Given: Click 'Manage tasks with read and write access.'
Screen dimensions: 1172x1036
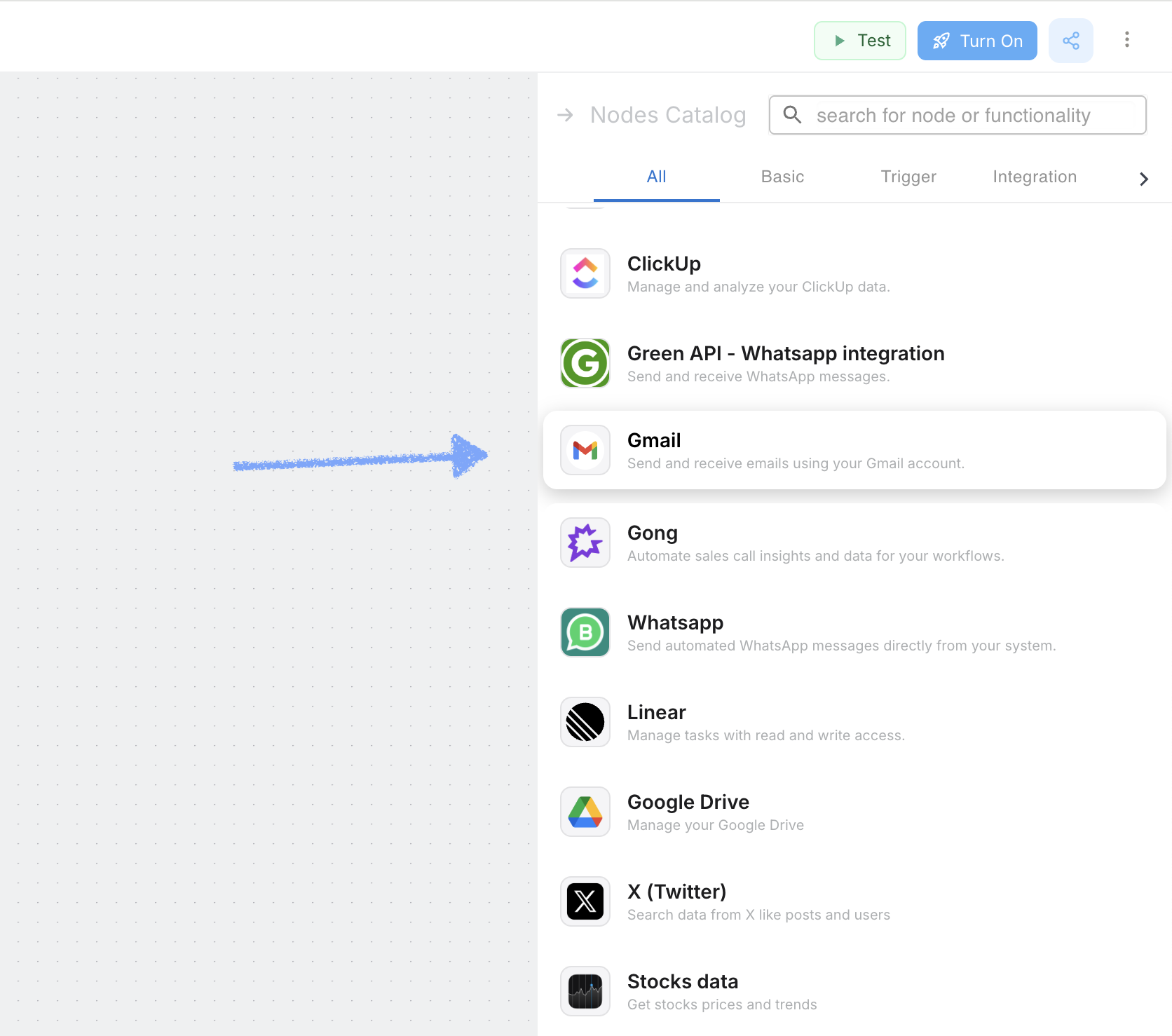Looking at the screenshot, I should tap(766, 735).
